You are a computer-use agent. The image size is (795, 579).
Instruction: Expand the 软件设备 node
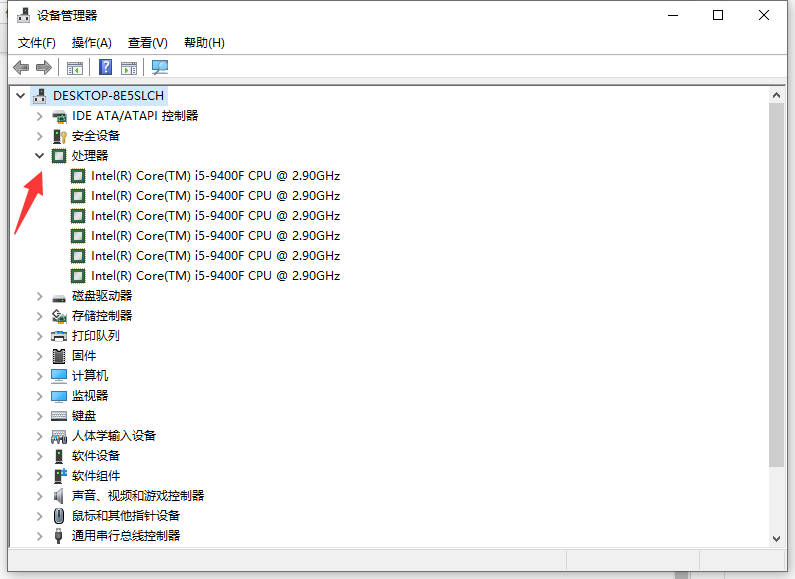tap(40, 456)
